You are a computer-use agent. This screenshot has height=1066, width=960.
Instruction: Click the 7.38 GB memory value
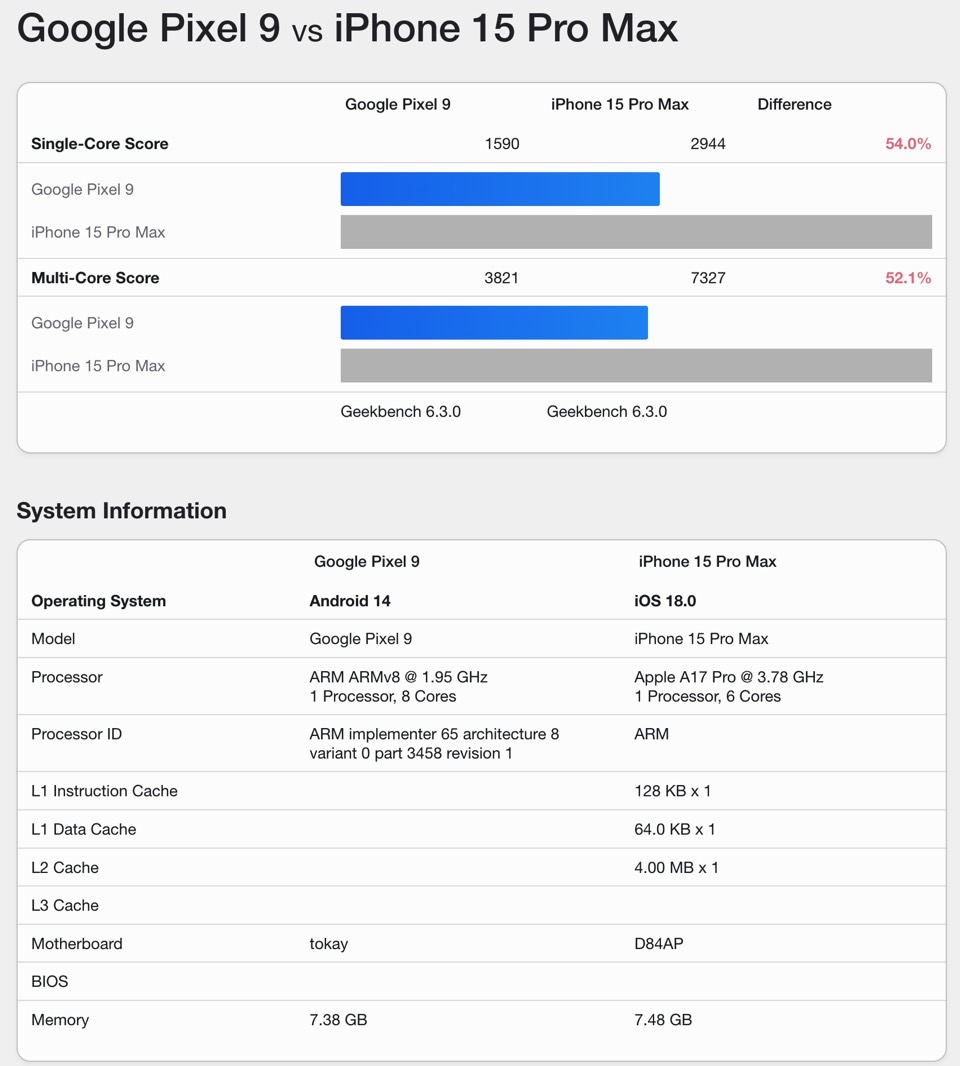[338, 1020]
